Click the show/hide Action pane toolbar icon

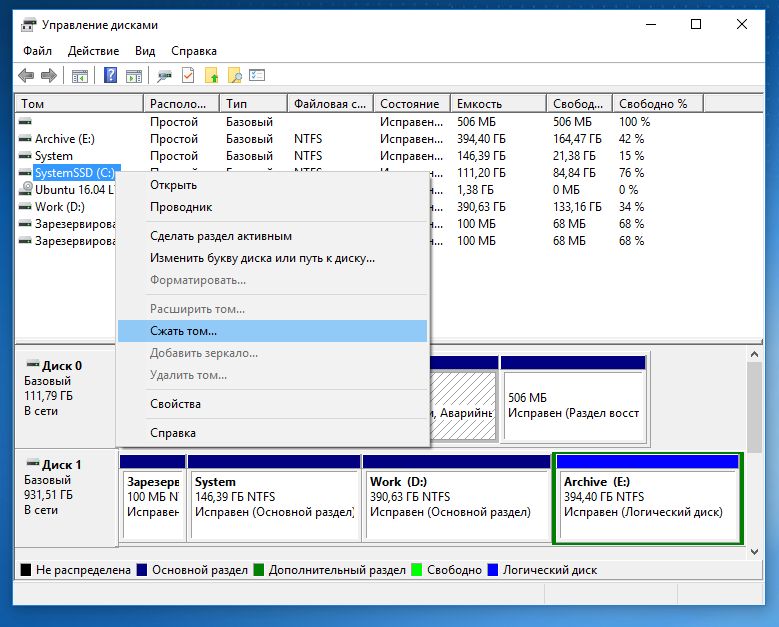click(x=132, y=75)
